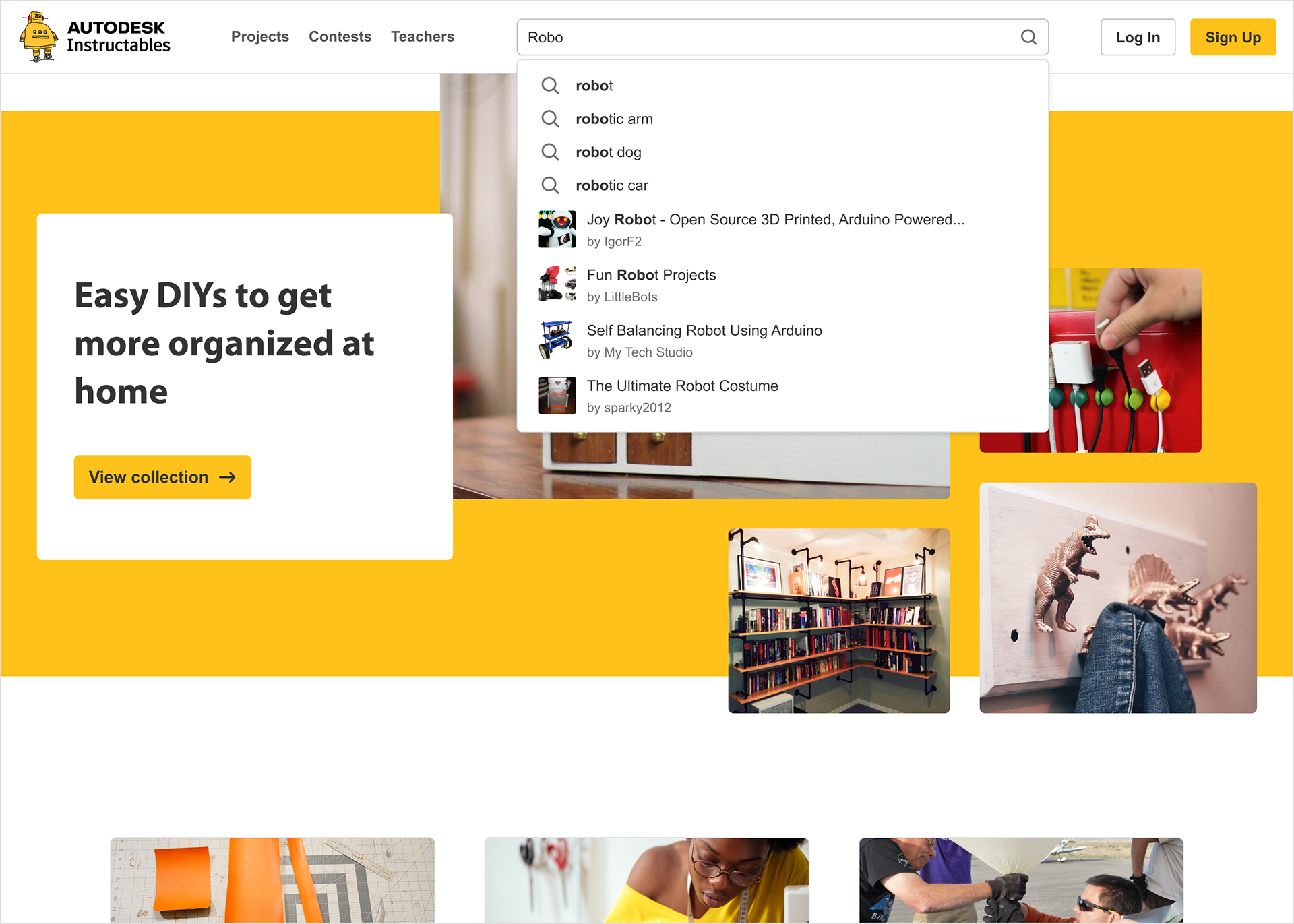Open the Joy Robot project thumbnail
The height and width of the screenshot is (924, 1294).
click(557, 229)
